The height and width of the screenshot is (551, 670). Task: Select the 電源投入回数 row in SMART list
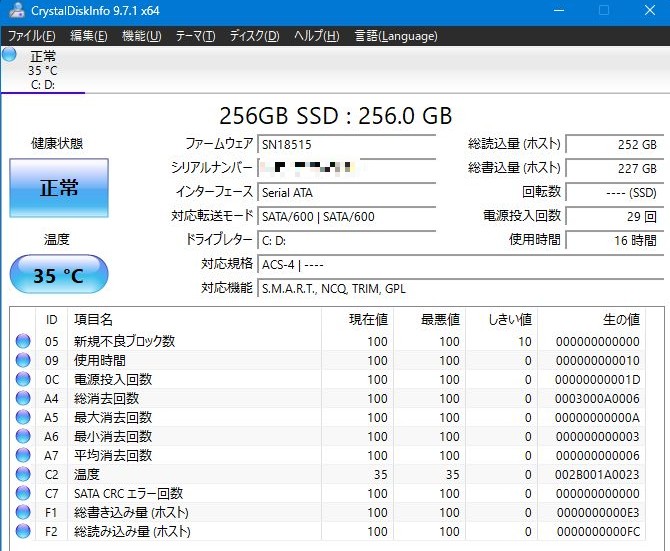click(x=328, y=379)
